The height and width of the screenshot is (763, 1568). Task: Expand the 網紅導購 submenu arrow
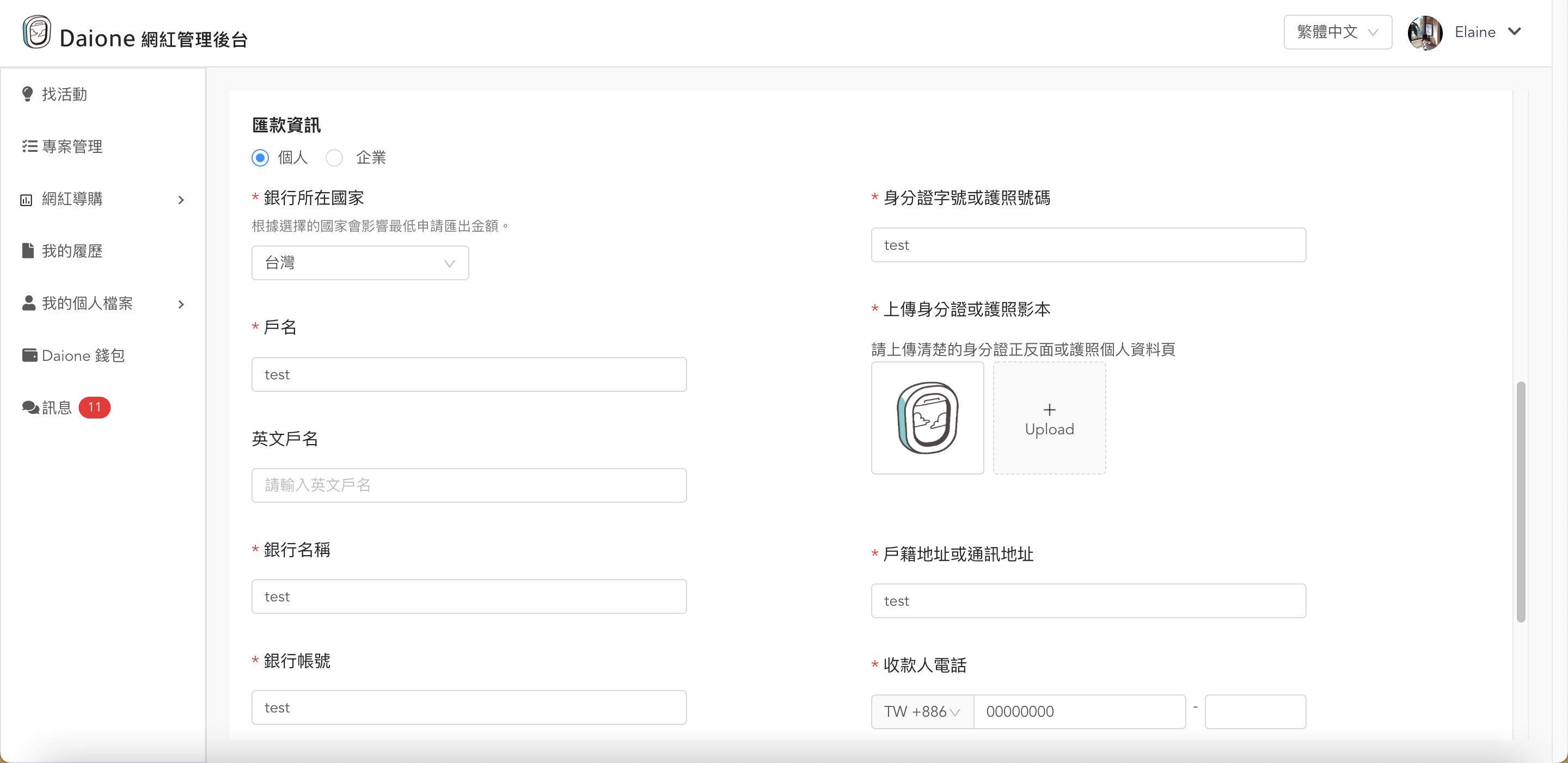point(181,200)
